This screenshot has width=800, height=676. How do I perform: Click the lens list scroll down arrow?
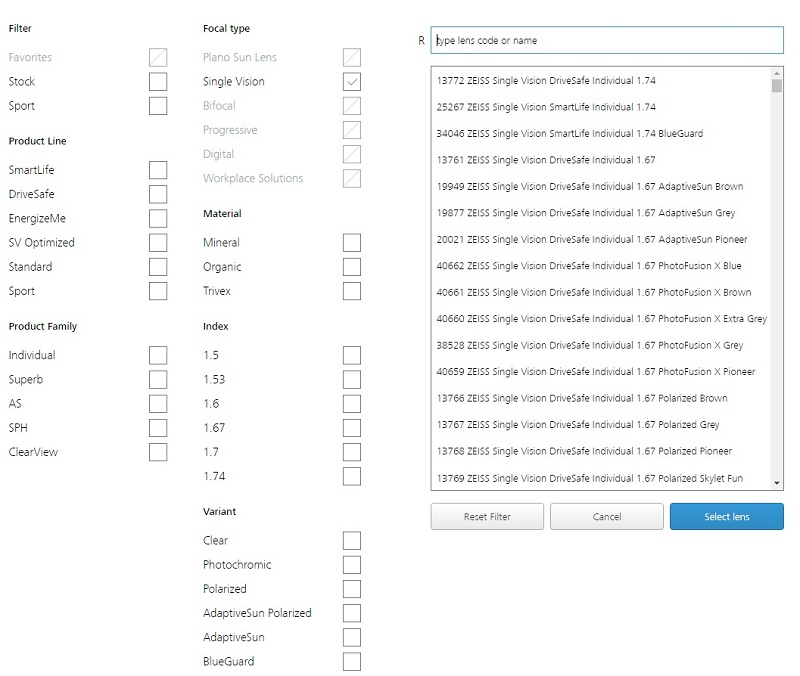click(777, 483)
